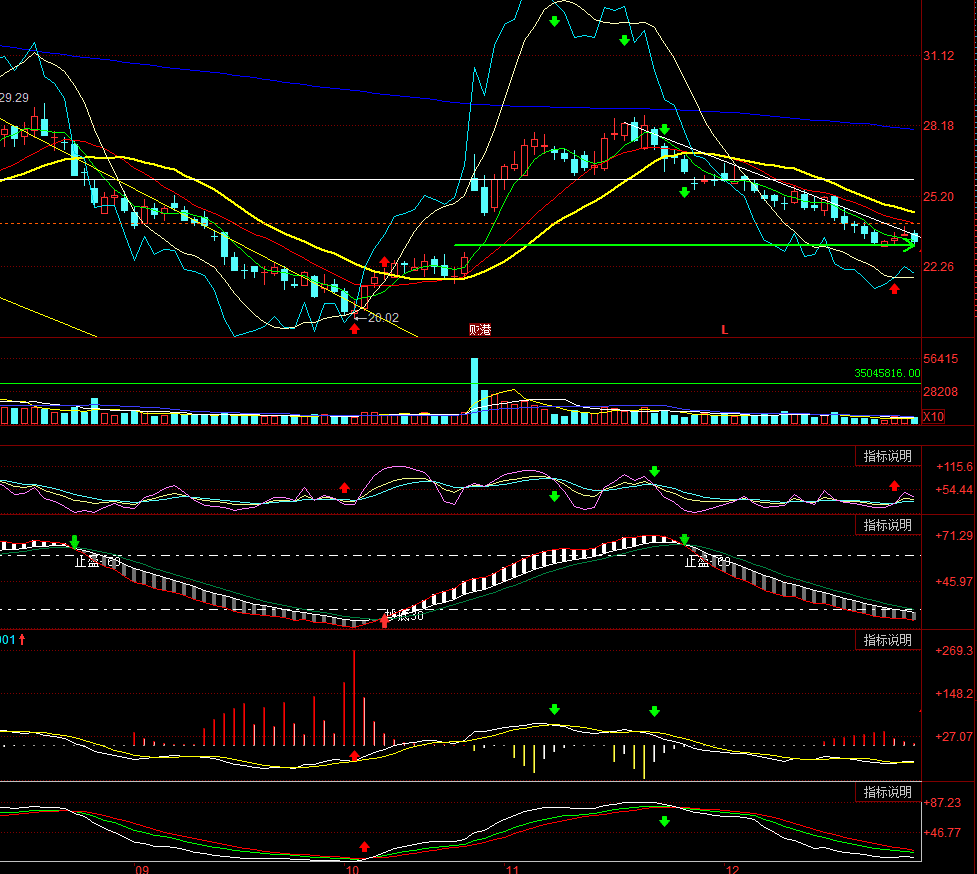Click the +27.07 indicator axis value
The width and height of the screenshot is (977, 874).
click(953, 736)
